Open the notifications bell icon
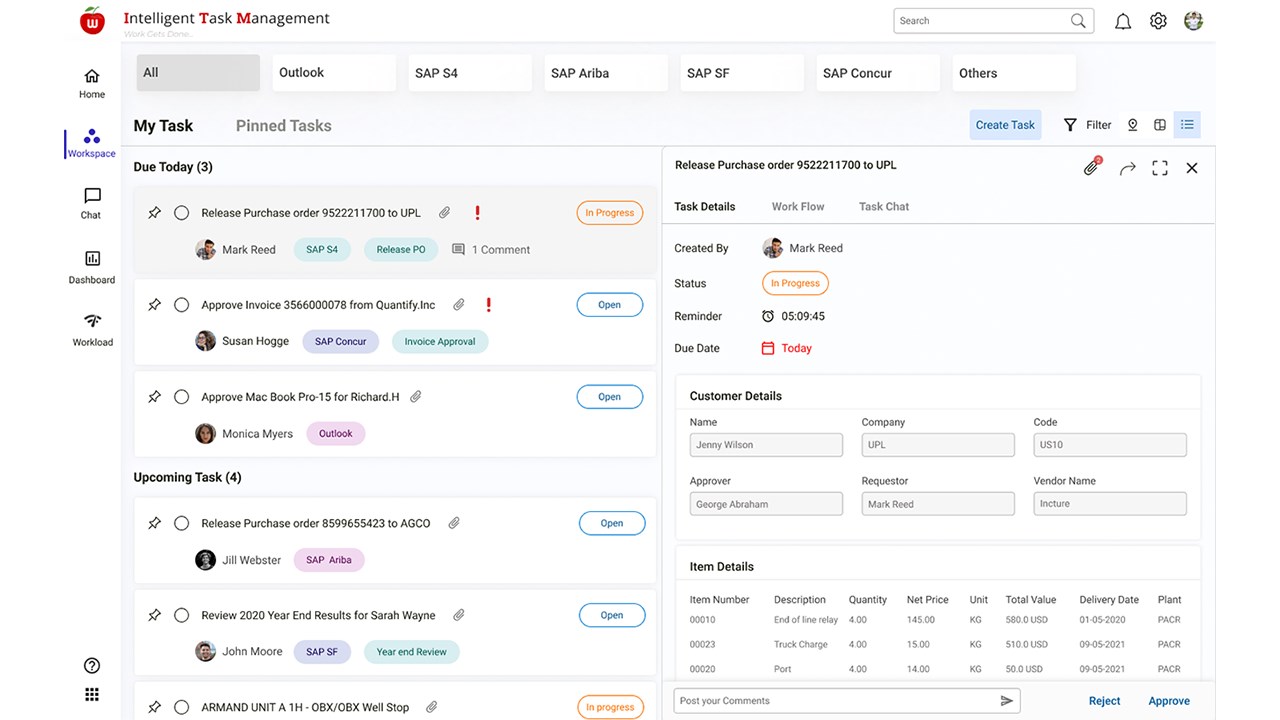1280x720 pixels. 1123,21
